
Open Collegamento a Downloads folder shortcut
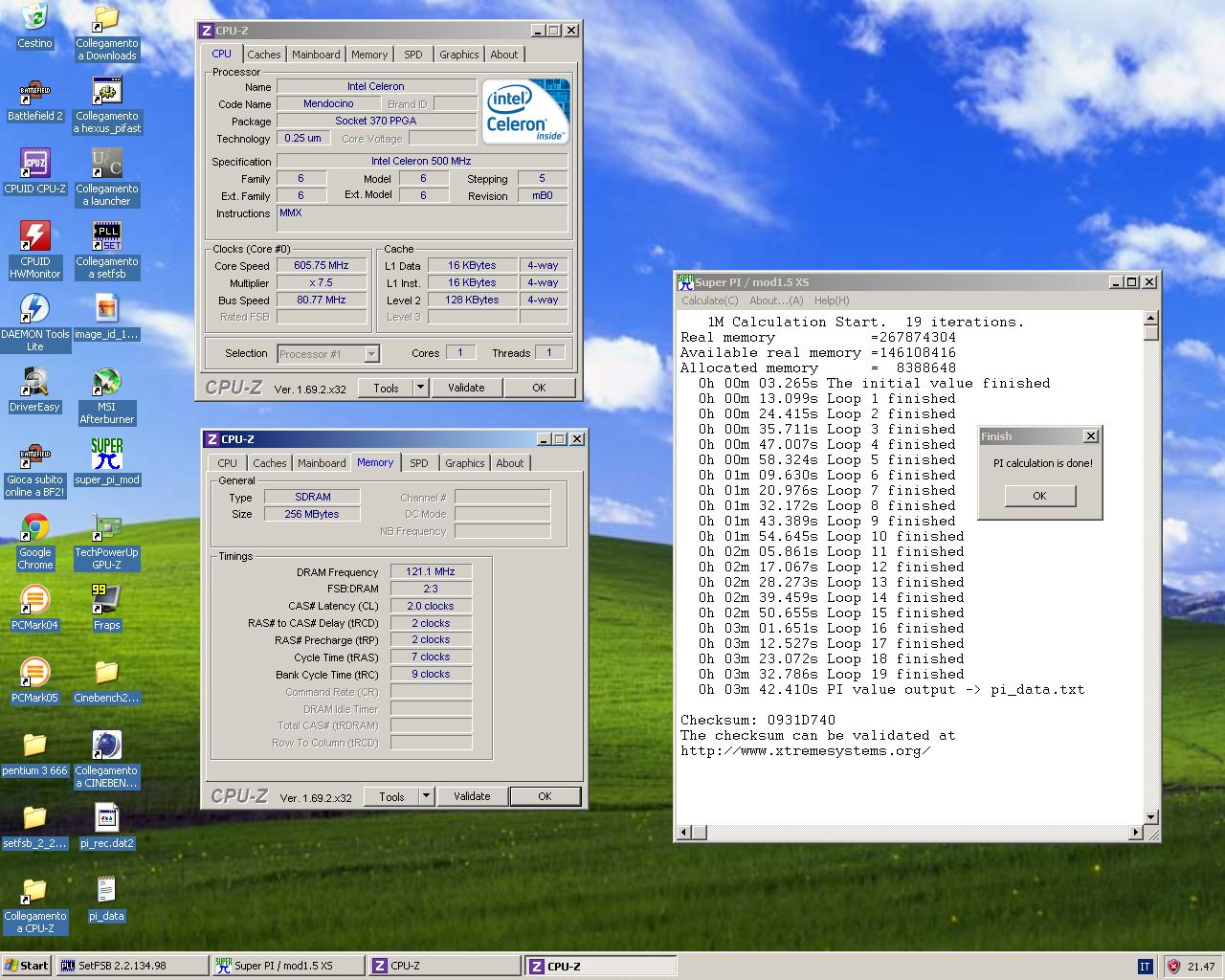tap(107, 33)
